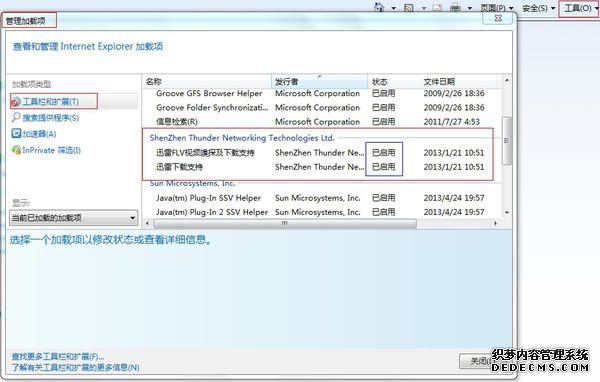Click the vertical scrollbar thumb in add-on list
600x382 pixels.
coord(507,140)
